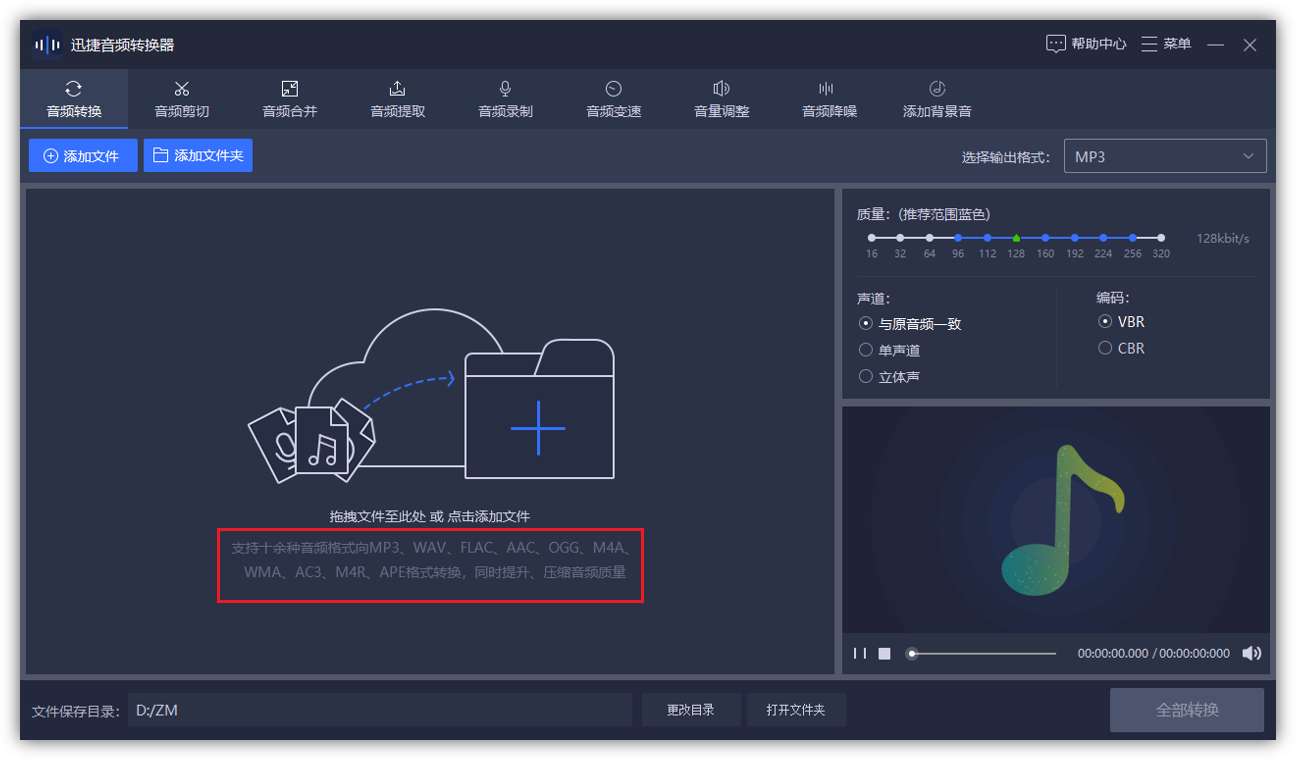Open the 音量调整 (volume adjustment) tool
The height and width of the screenshot is (760, 1296).
[x=721, y=99]
